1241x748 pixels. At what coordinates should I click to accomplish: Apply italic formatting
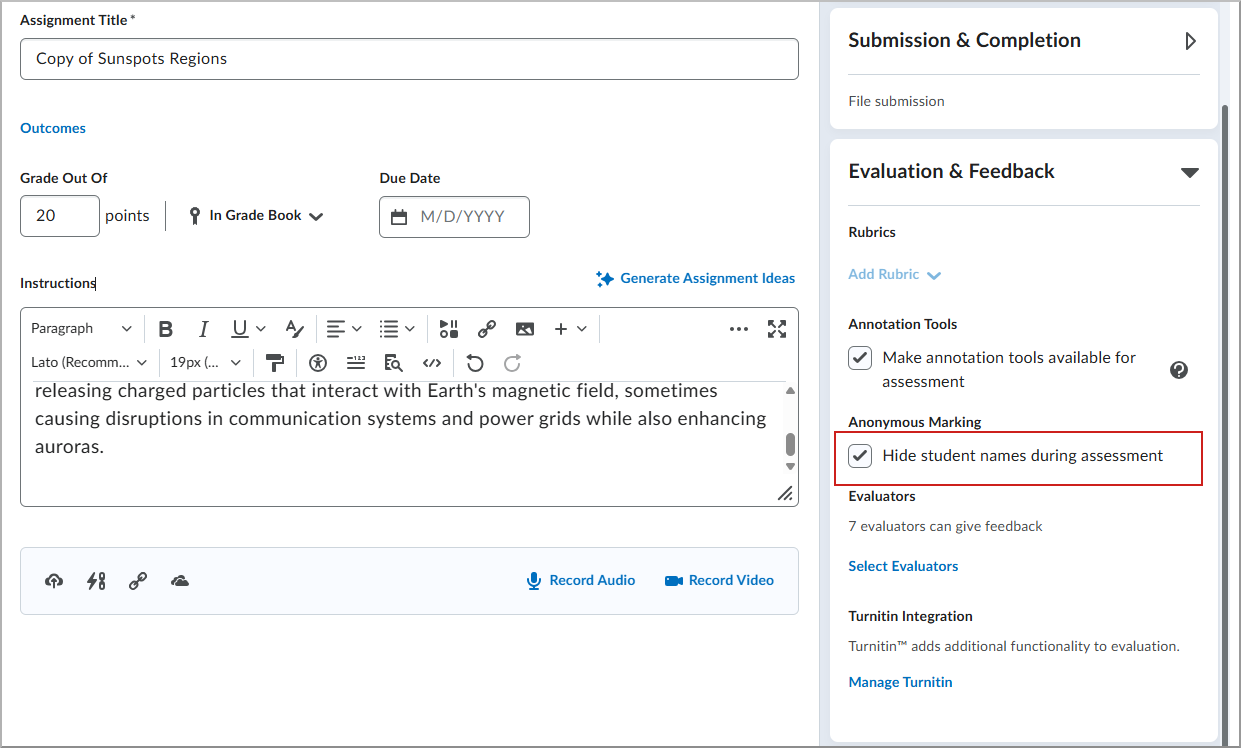[x=203, y=328]
